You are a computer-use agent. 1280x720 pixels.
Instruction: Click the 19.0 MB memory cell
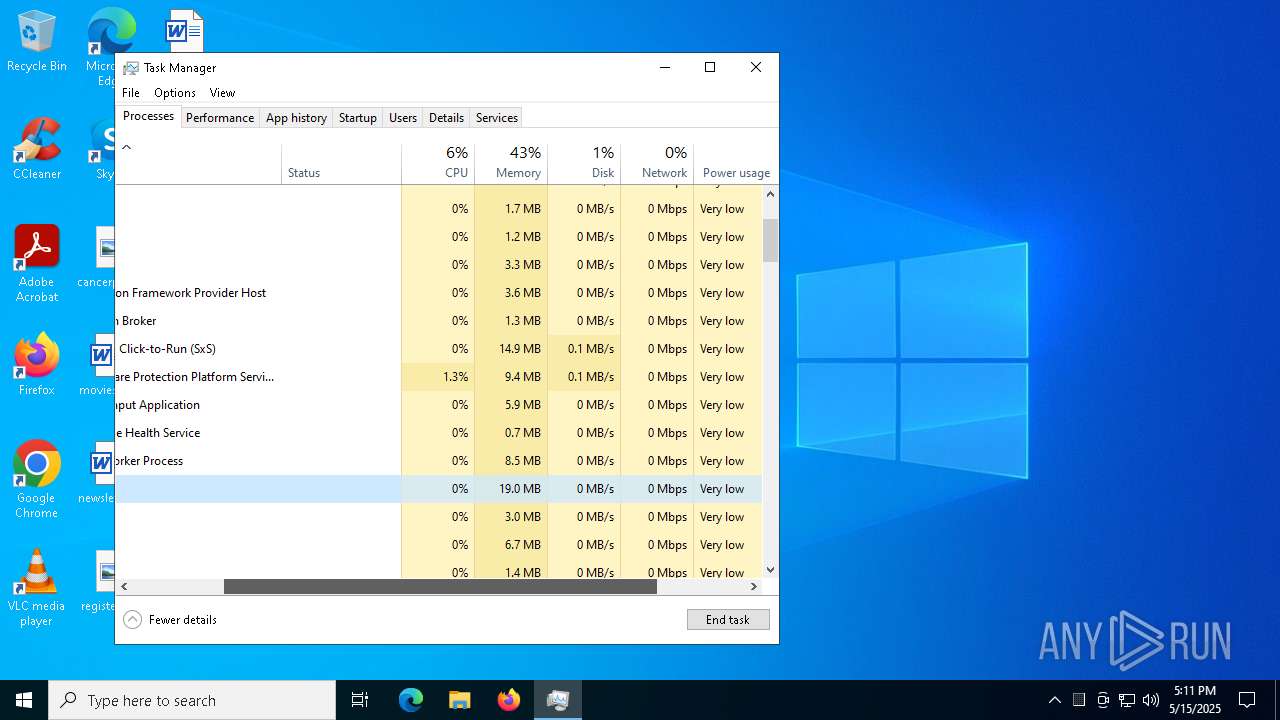(511, 489)
